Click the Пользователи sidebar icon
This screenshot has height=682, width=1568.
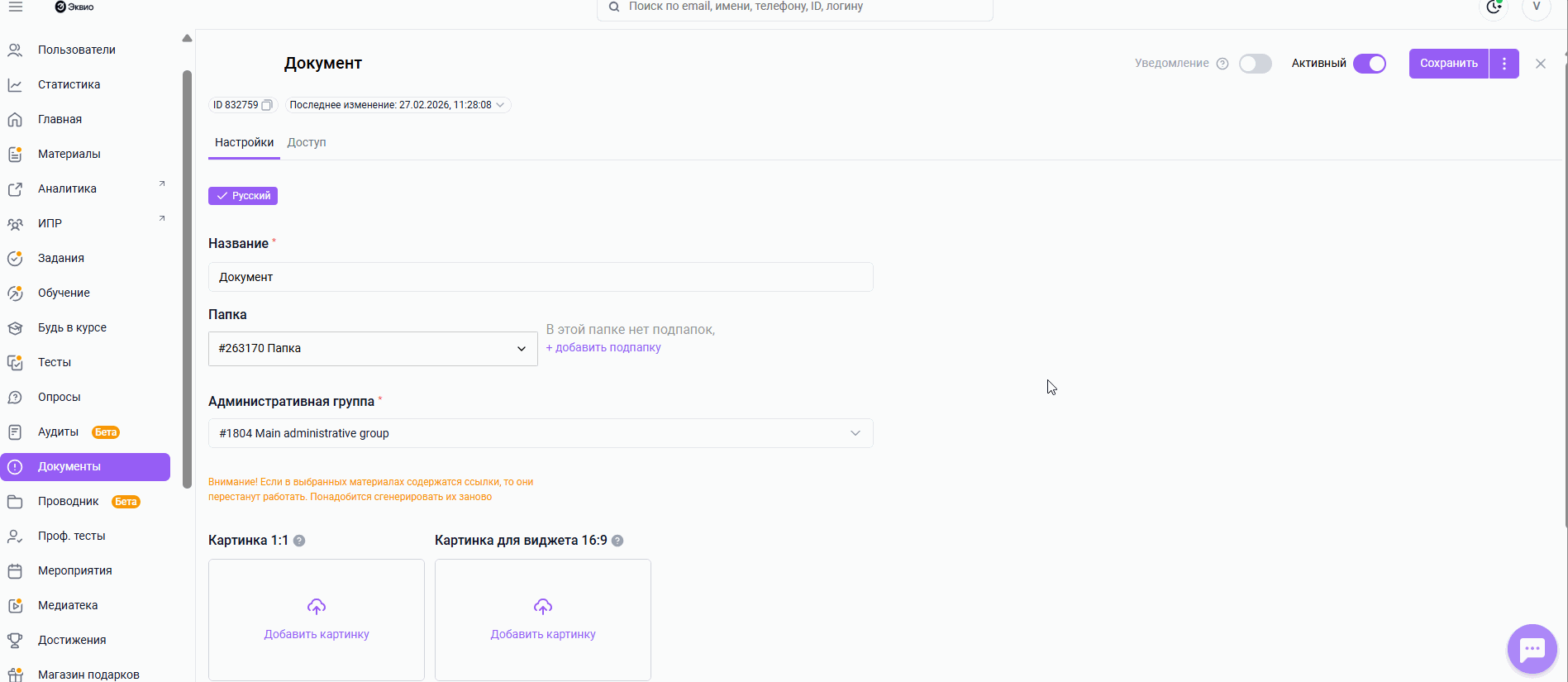15,50
